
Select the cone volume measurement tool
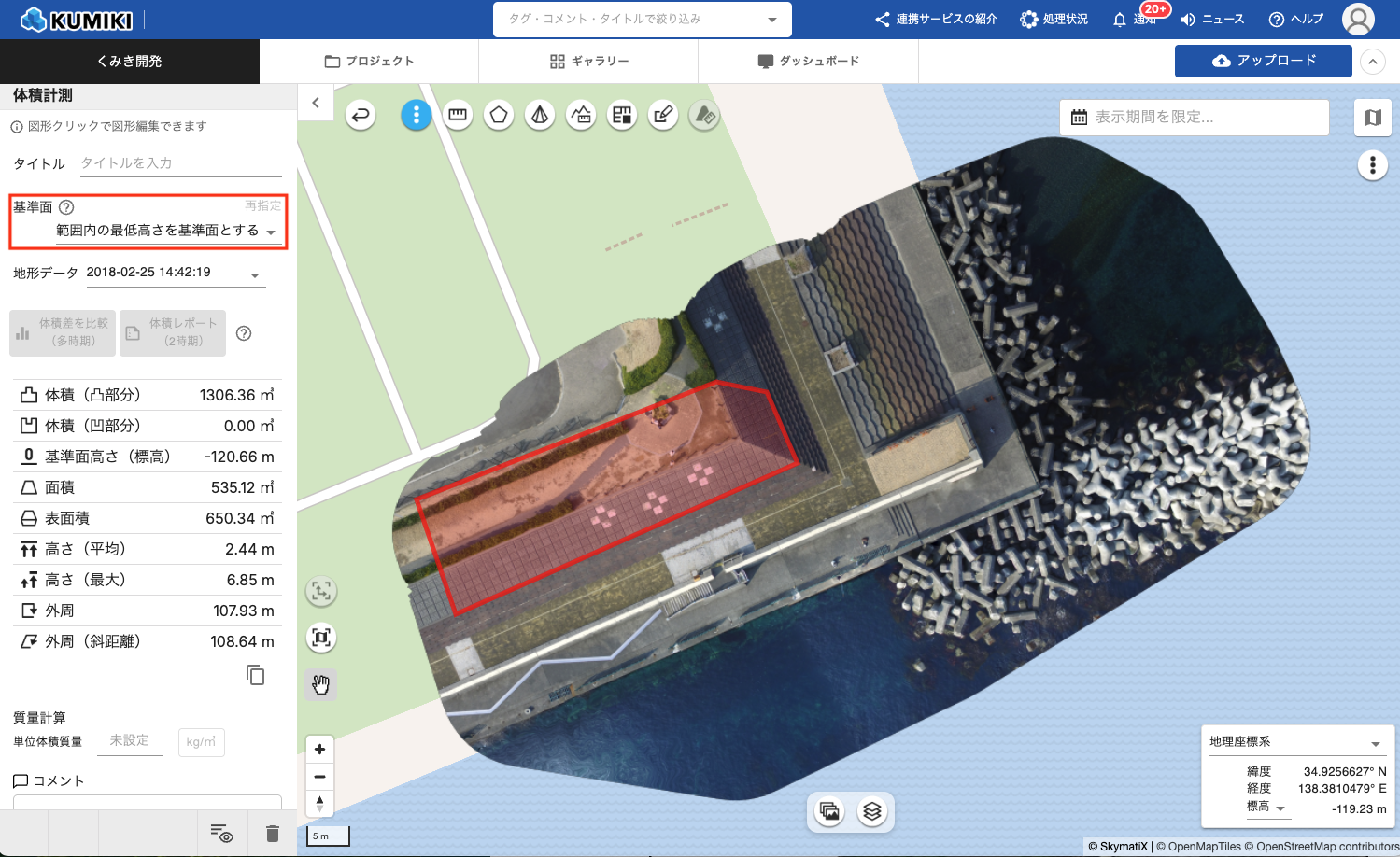540,115
